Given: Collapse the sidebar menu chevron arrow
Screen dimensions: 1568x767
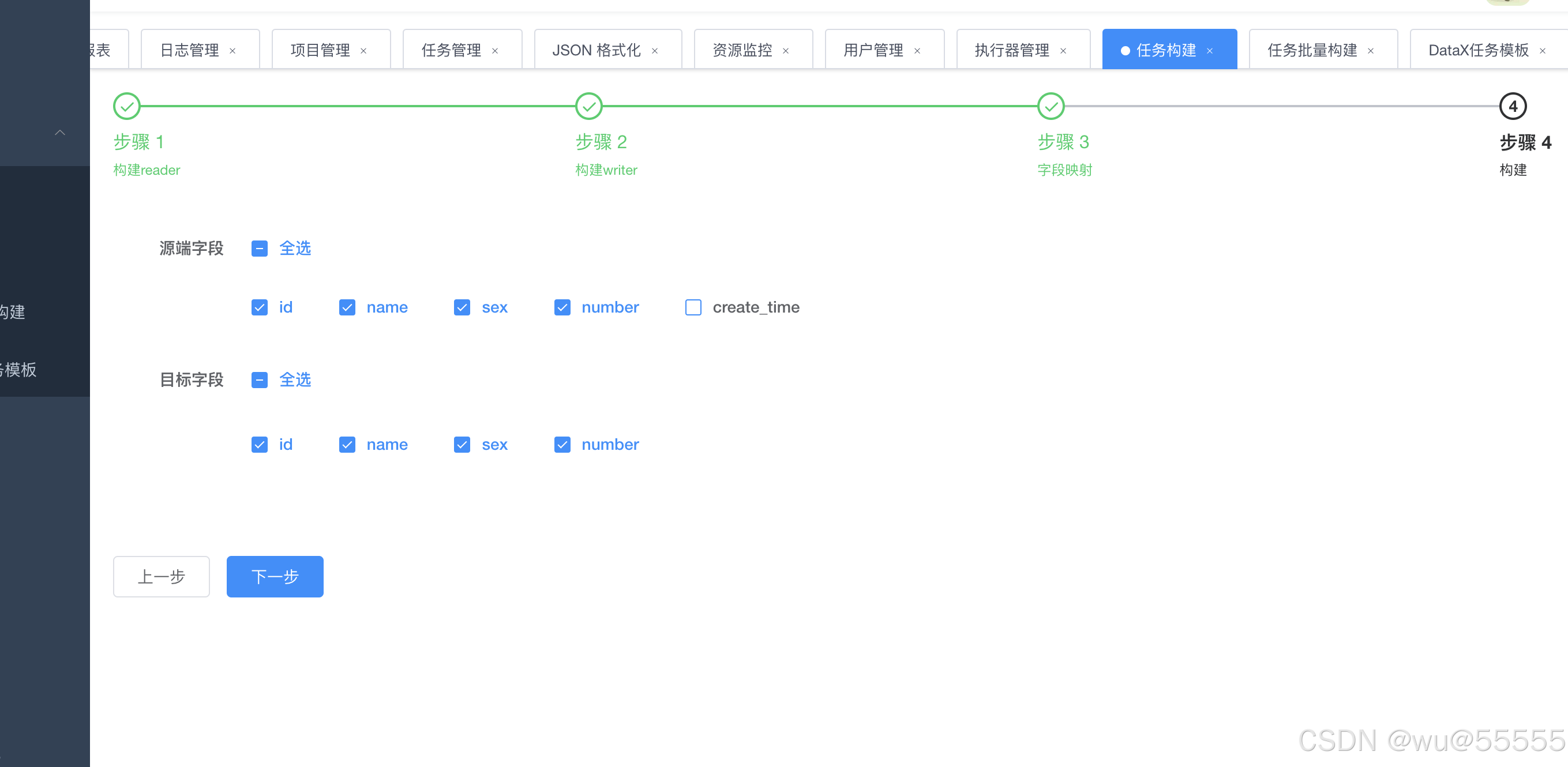Looking at the screenshot, I should (59, 133).
